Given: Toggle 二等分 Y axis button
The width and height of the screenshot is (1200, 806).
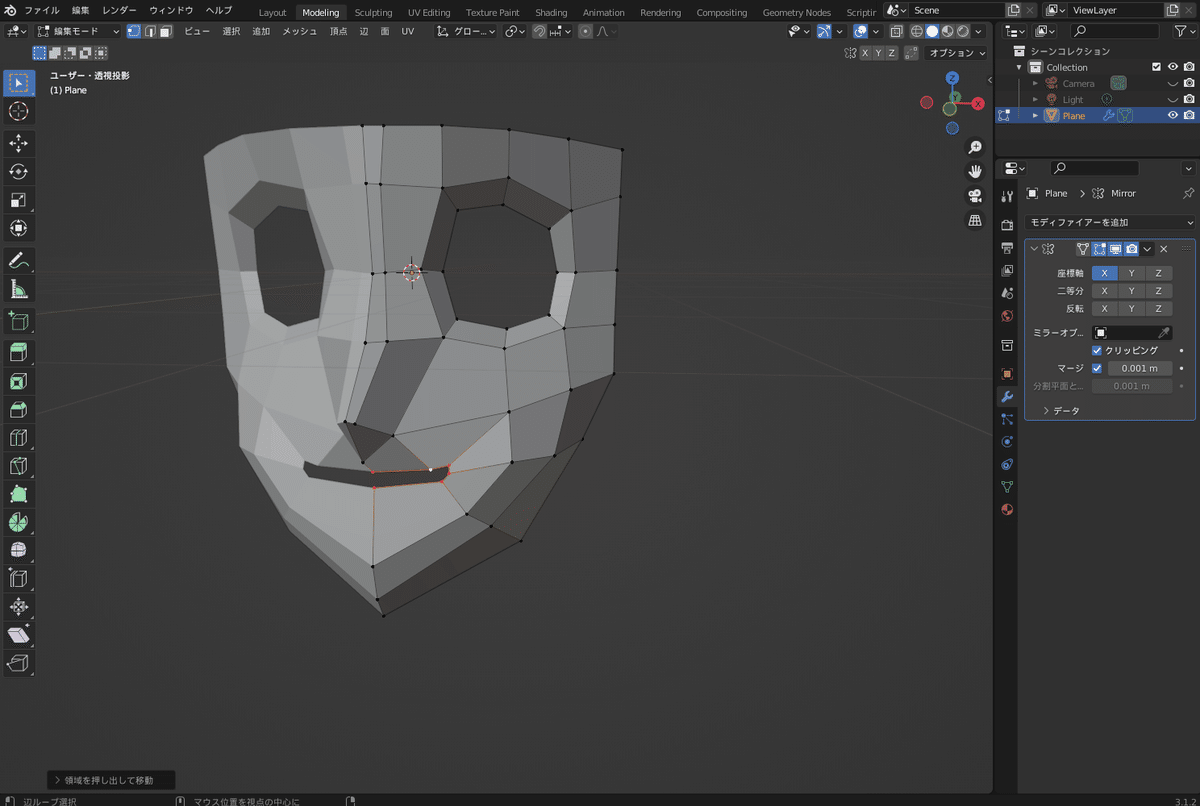Looking at the screenshot, I should 1131,291.
